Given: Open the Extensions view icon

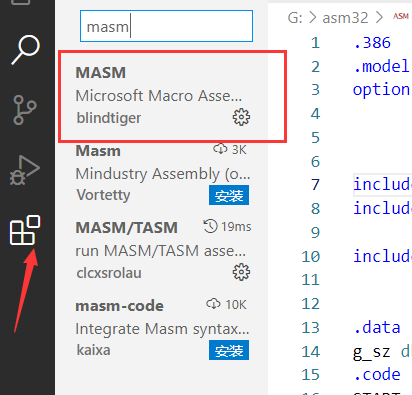Looking at the screenshot, I should [25, 230].
